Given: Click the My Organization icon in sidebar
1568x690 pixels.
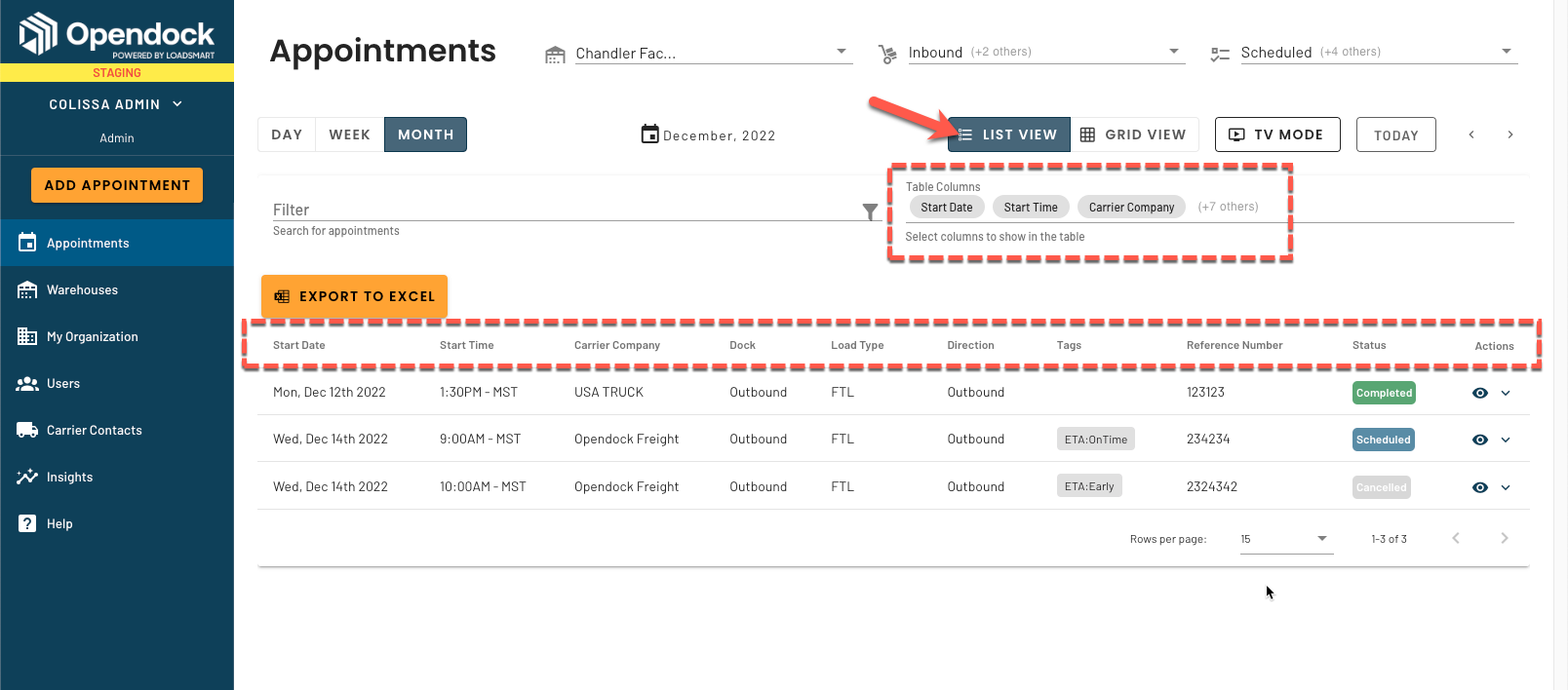Looking at the screenshot, I should click(x=27, y=336).
